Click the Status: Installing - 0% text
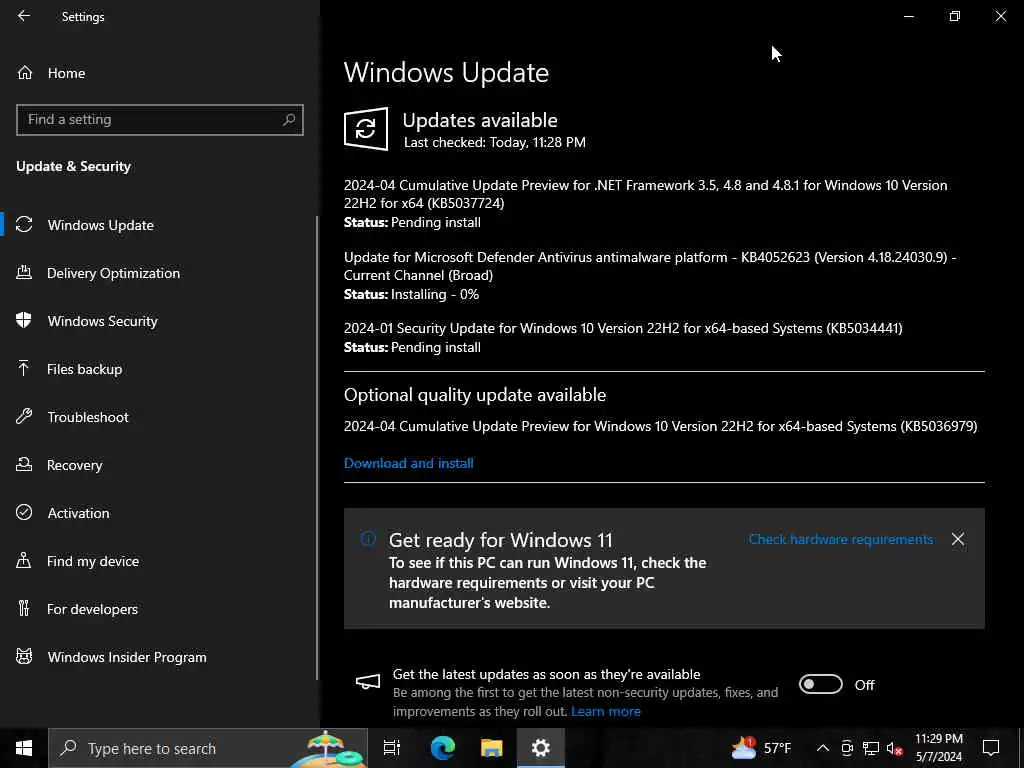The height and width of the screenshot is (768, 1024). [411, 295]
